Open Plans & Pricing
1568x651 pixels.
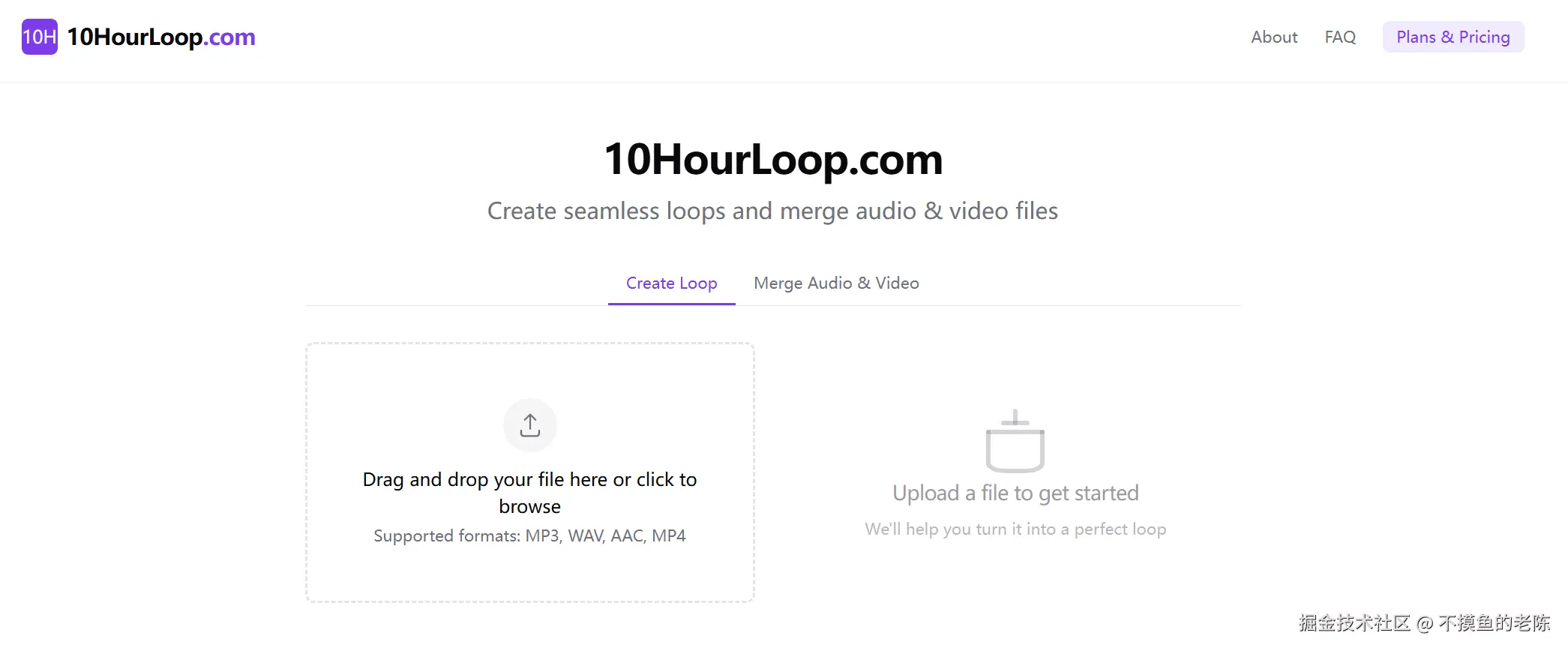tap(1453, 37)
